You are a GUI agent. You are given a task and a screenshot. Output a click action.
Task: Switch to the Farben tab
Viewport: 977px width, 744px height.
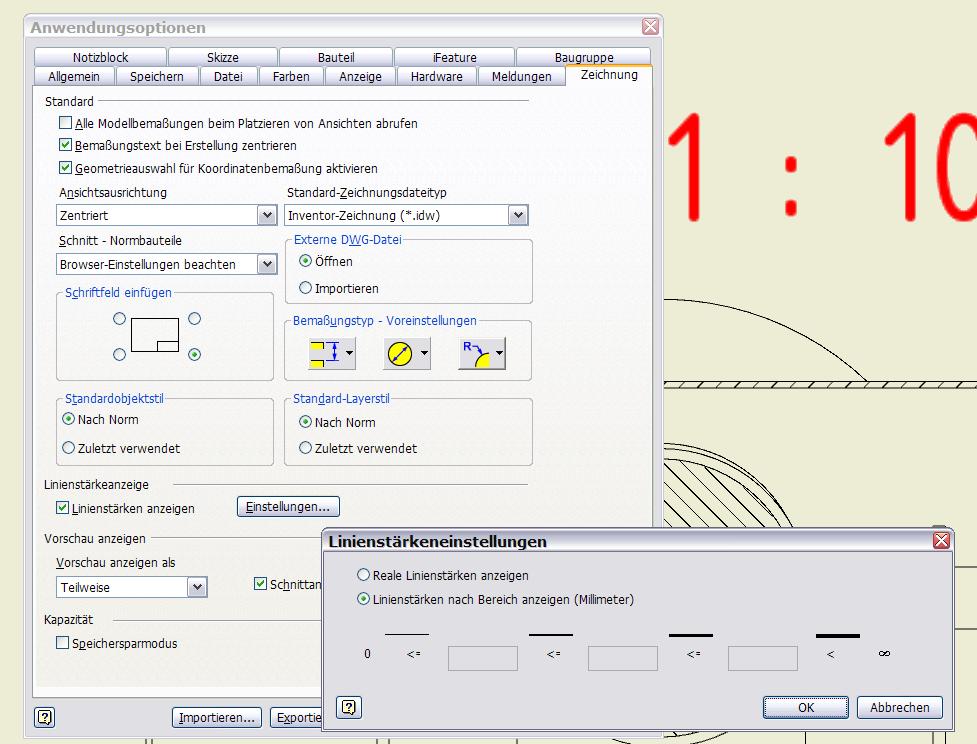click(291, 76)
